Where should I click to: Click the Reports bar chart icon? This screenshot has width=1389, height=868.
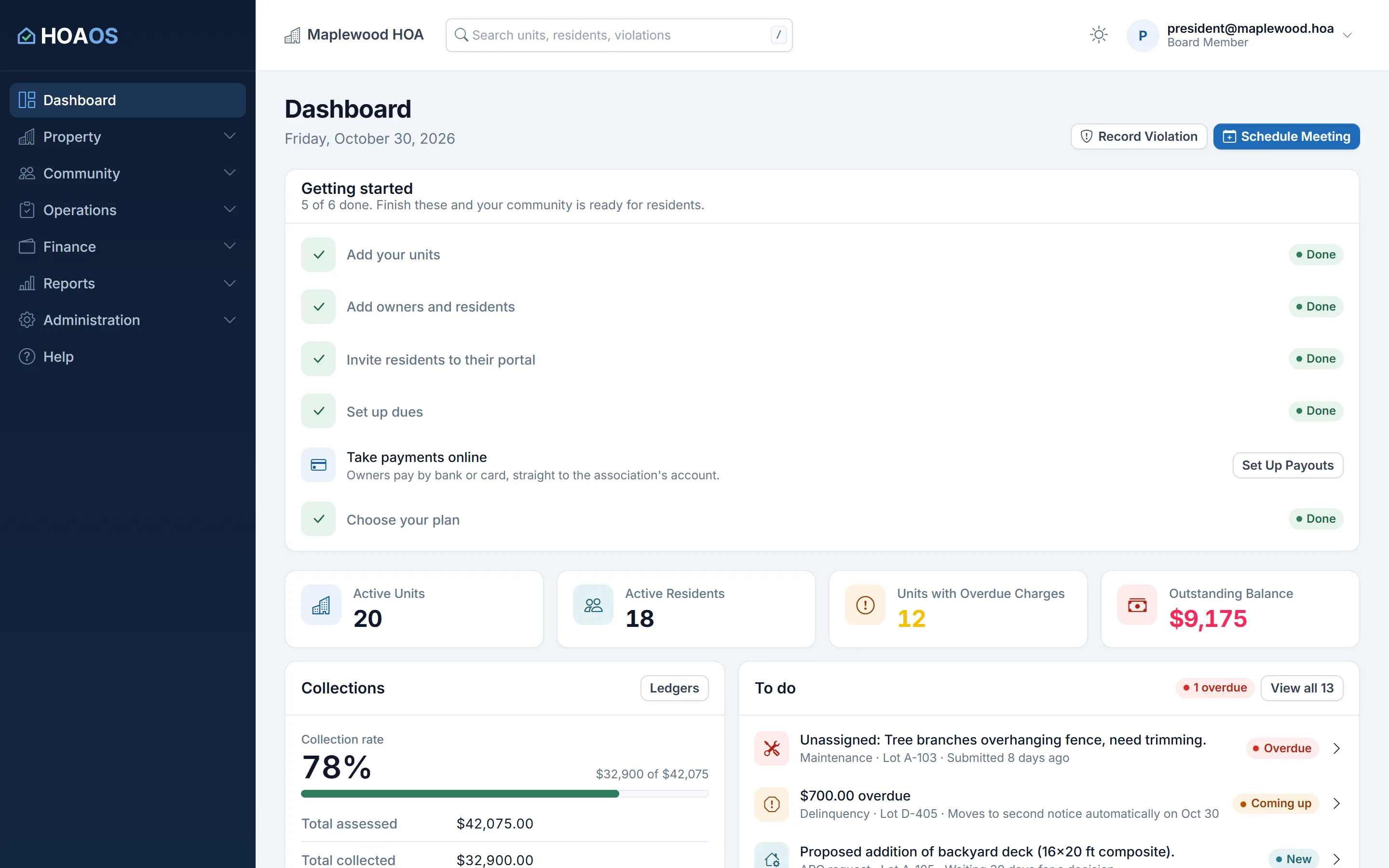click(27, 283)
